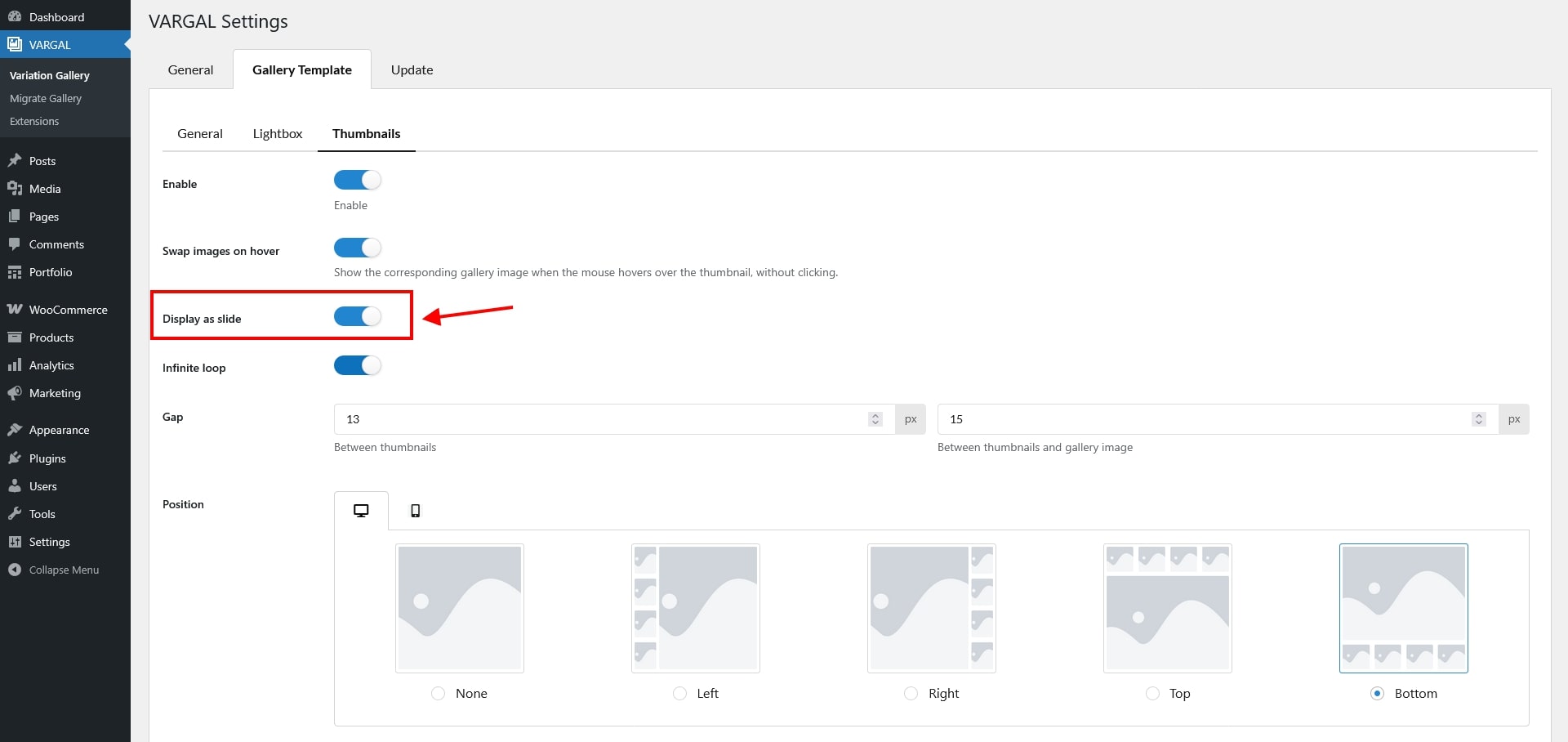Screen dimensions: 1568x742
Task: Switch to the General sub-tab
Action: click(x=200, y=134)
